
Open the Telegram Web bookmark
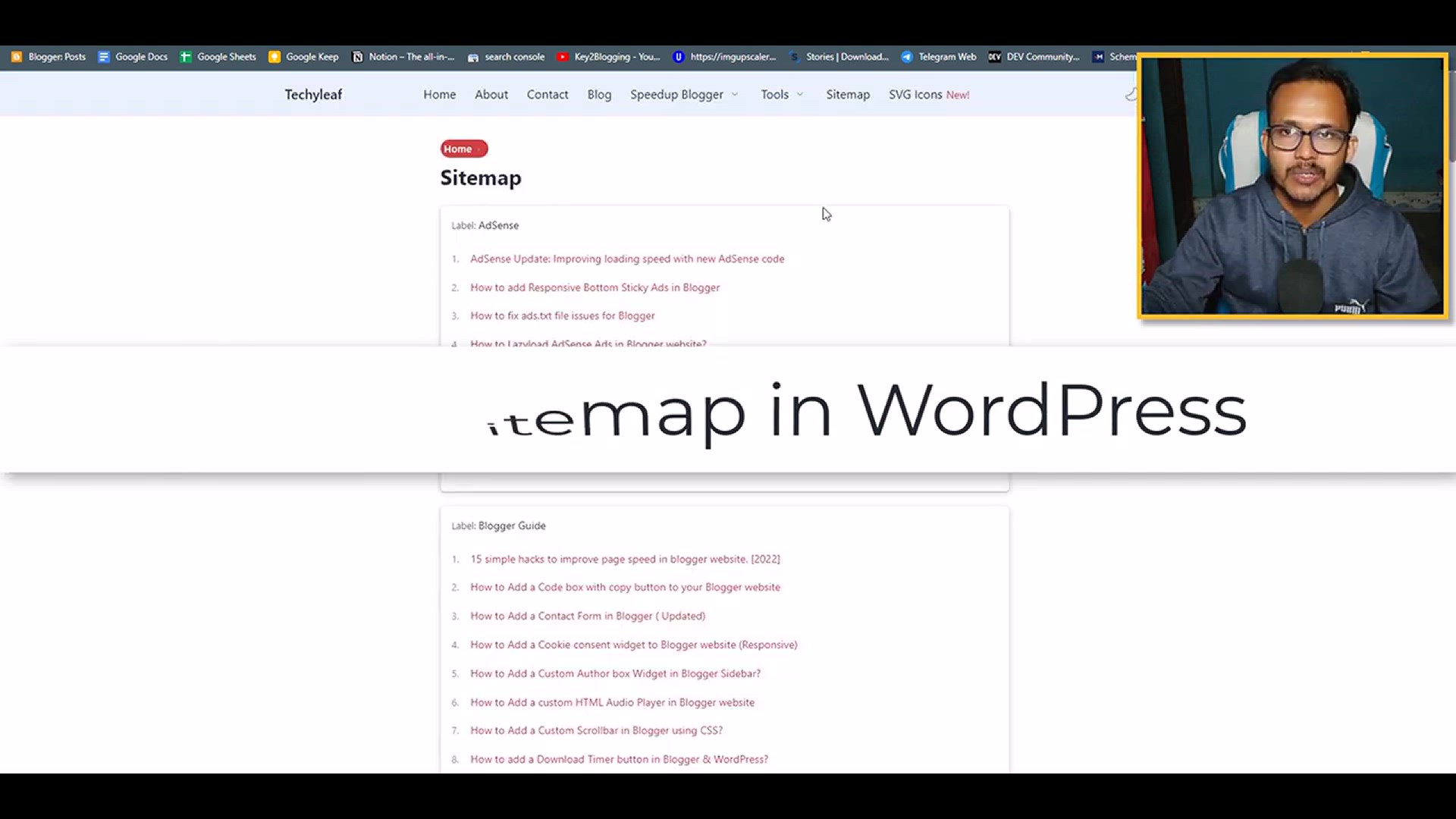938,57
